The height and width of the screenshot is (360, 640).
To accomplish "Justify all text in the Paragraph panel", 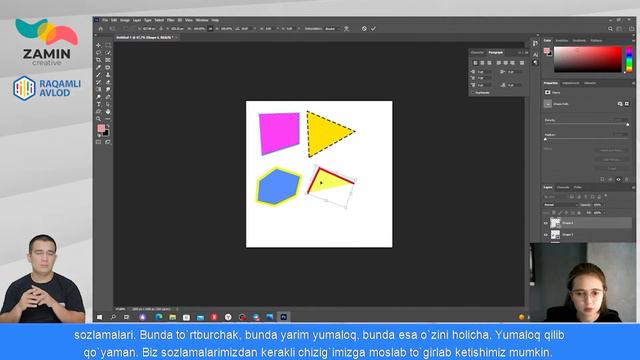I will tap(522, 63).
